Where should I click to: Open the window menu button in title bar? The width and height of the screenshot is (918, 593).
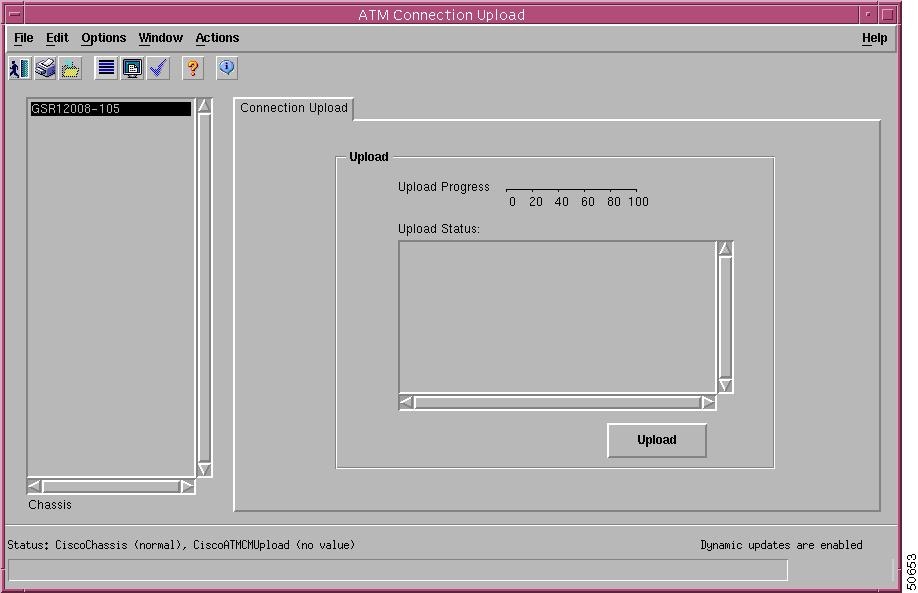[15, 15]
